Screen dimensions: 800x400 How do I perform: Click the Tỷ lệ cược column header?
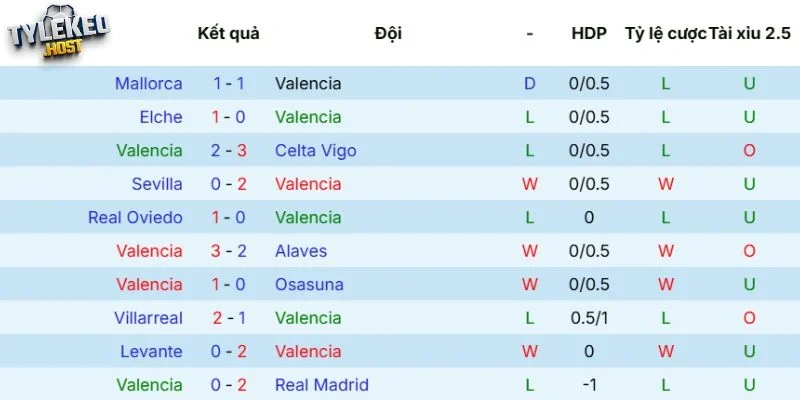[665, 33]
